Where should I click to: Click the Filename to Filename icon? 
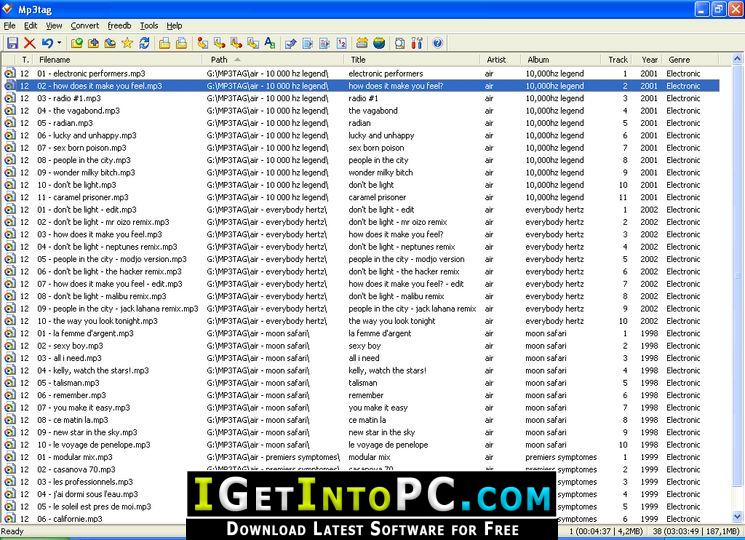pos(236,43)
